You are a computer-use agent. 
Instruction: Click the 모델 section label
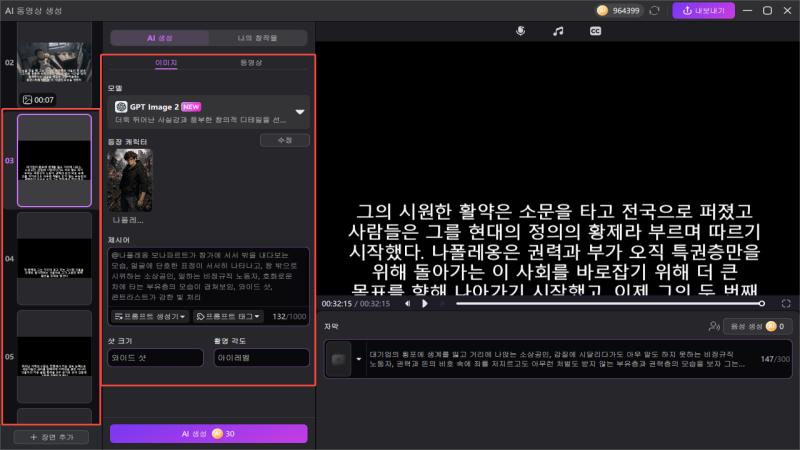click(x=115, y=88)
